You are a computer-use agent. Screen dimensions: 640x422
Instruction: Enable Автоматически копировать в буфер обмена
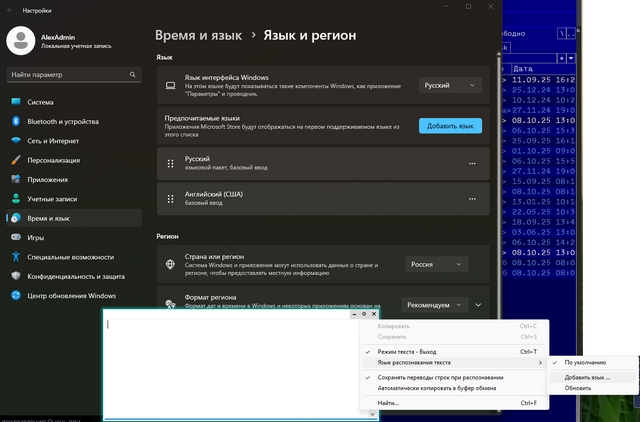point(437,388)
